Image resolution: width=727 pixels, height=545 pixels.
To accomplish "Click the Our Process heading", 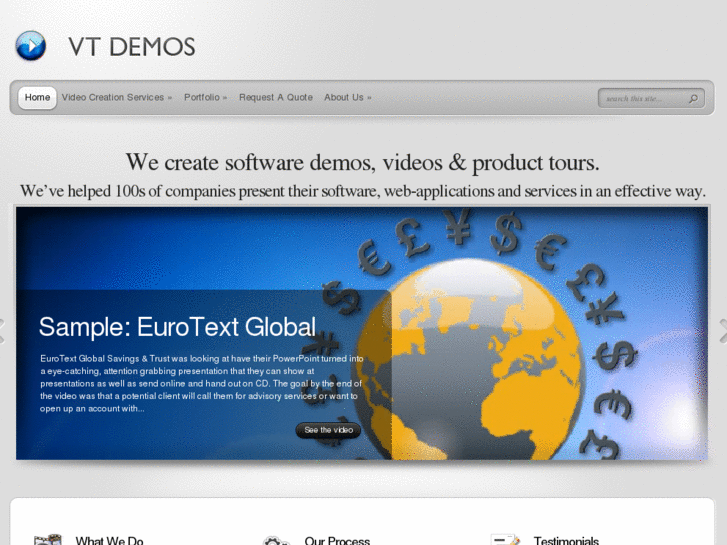I will 337,541.
